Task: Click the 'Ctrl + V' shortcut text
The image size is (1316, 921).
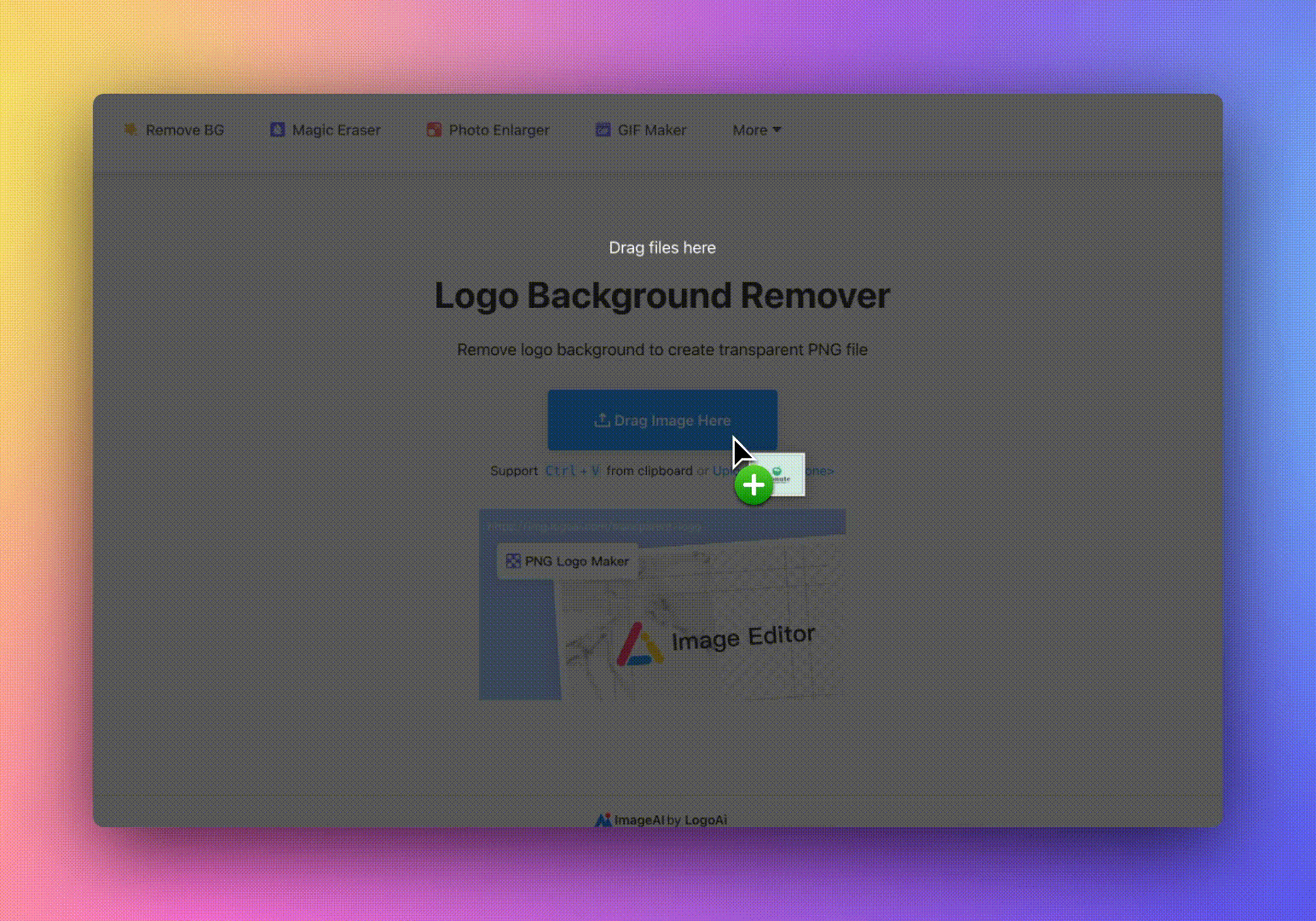Action: (572, 471)
